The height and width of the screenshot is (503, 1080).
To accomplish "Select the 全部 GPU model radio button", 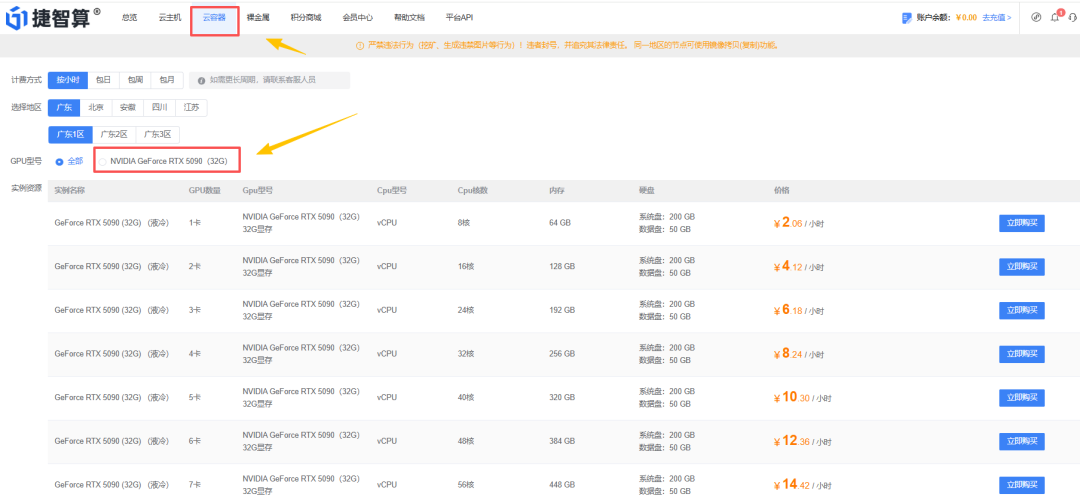I will (59, 162).
